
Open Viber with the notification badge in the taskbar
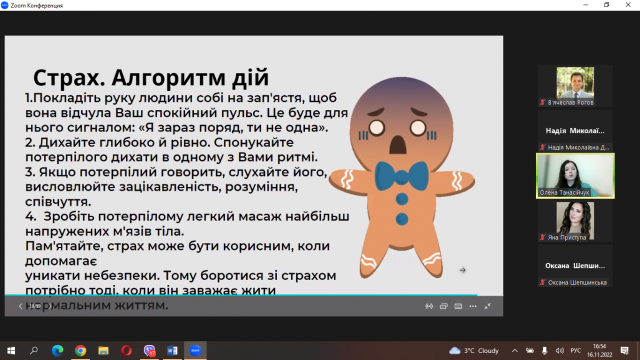(149, 351)
